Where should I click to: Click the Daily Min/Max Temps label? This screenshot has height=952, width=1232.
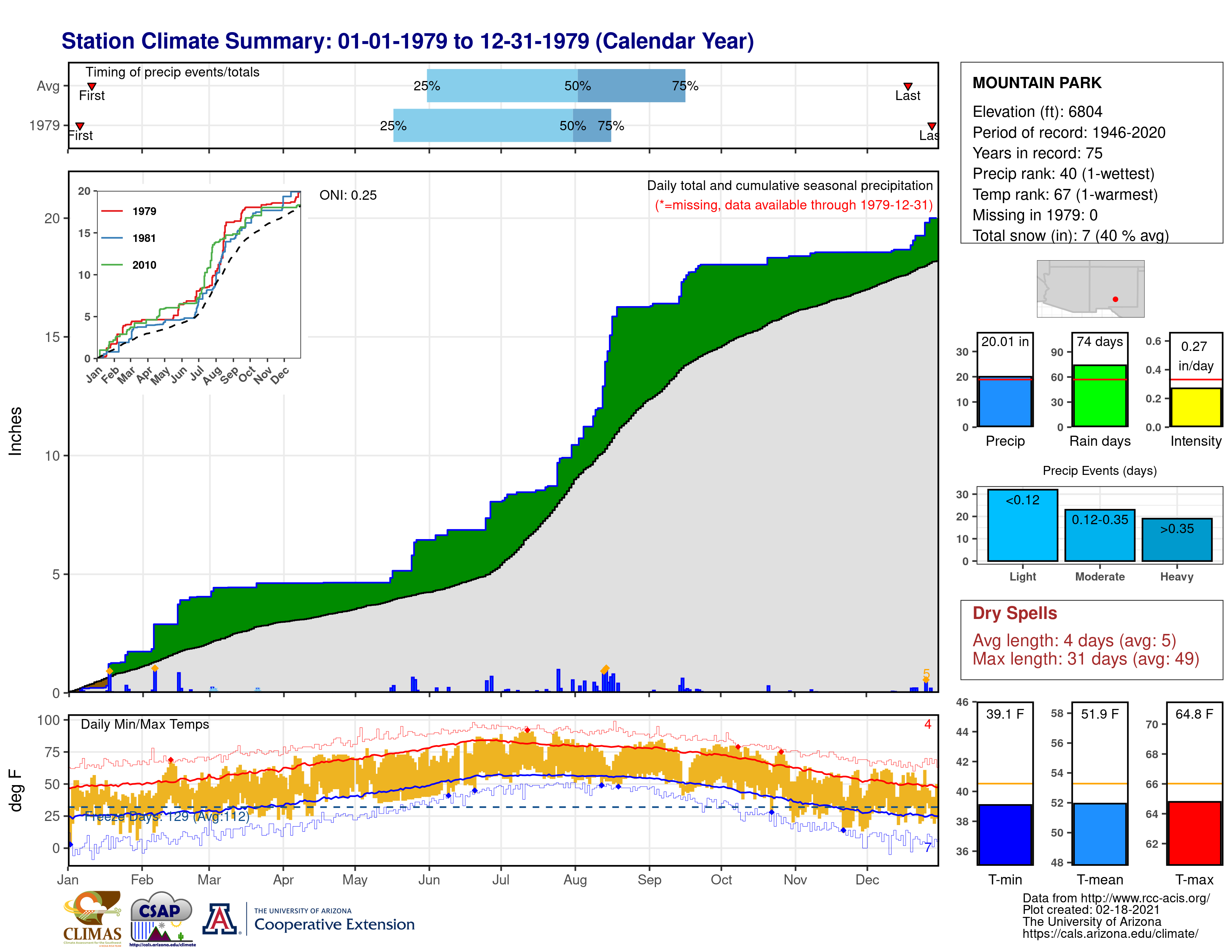coord(145,725)
